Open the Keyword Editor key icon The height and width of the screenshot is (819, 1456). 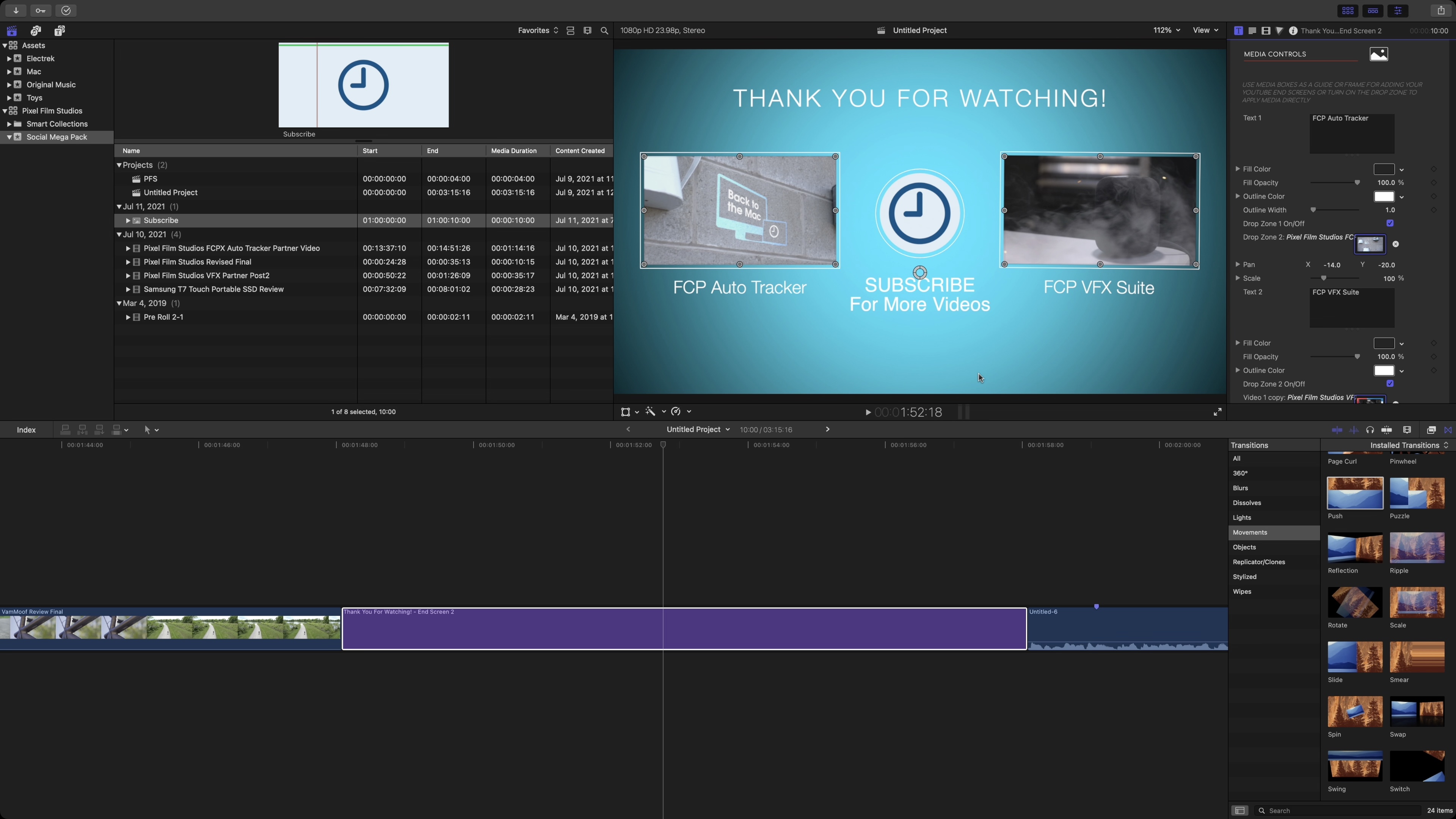[41, 10]
